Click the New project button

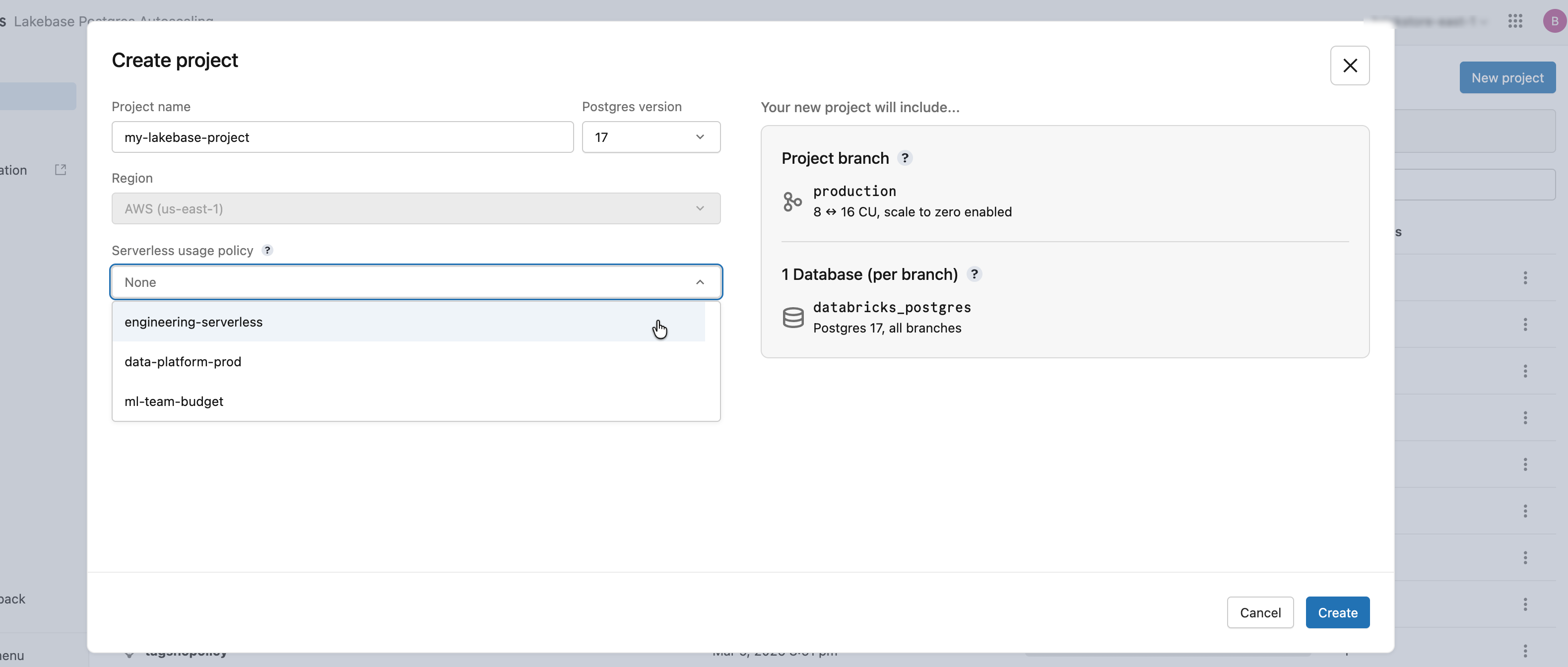pos(1507,77)
